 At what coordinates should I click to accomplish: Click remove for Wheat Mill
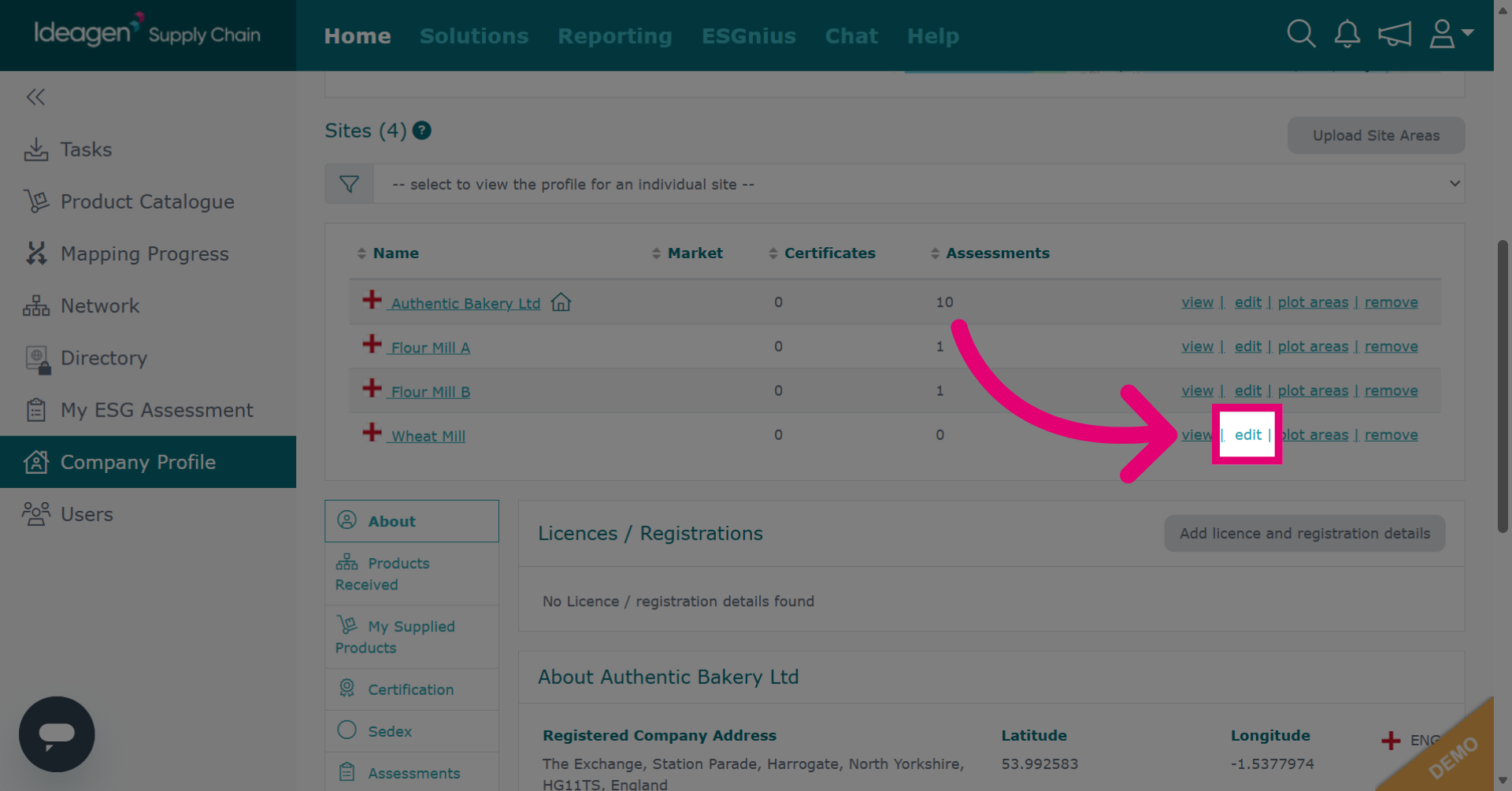pyautogui.click(x=1391, y=434)
